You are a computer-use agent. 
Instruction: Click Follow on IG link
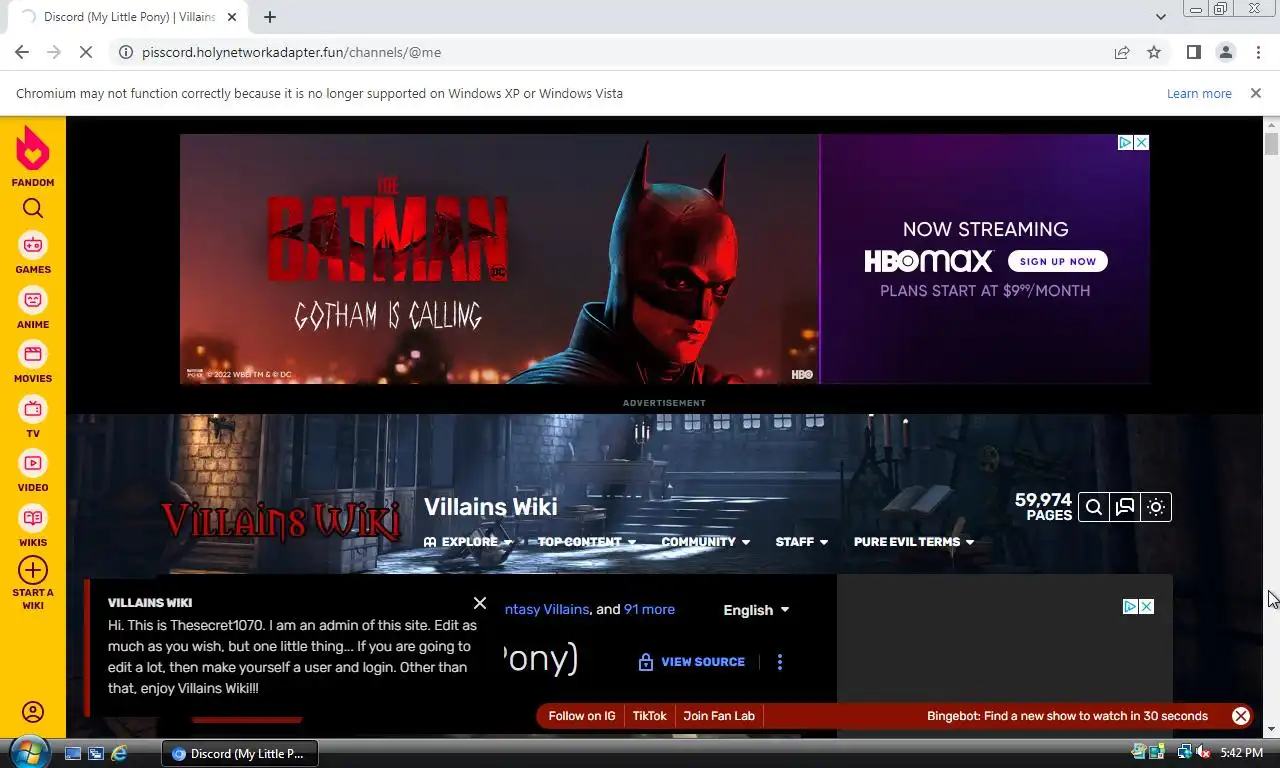[582, 716]
